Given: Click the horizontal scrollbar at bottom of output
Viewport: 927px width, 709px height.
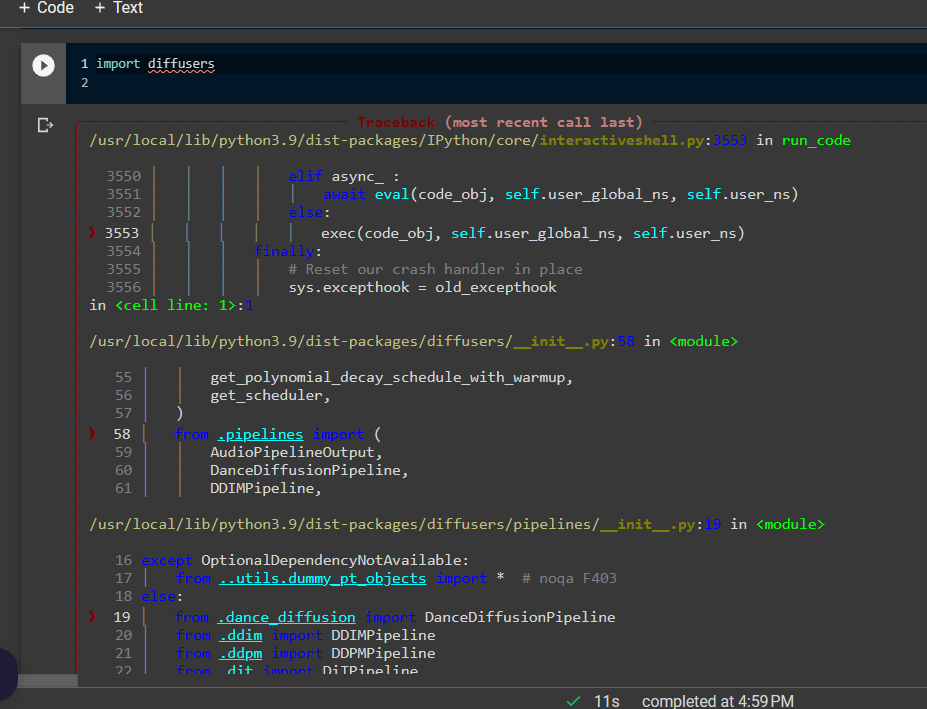Looking at the screenshot, I should tap(47, 681).
